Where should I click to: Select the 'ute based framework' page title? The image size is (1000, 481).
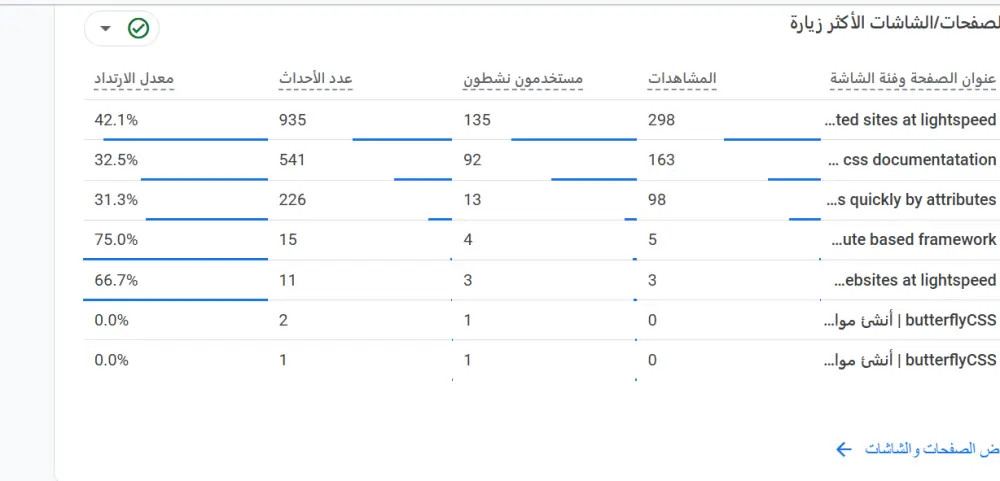click(914, 240)
